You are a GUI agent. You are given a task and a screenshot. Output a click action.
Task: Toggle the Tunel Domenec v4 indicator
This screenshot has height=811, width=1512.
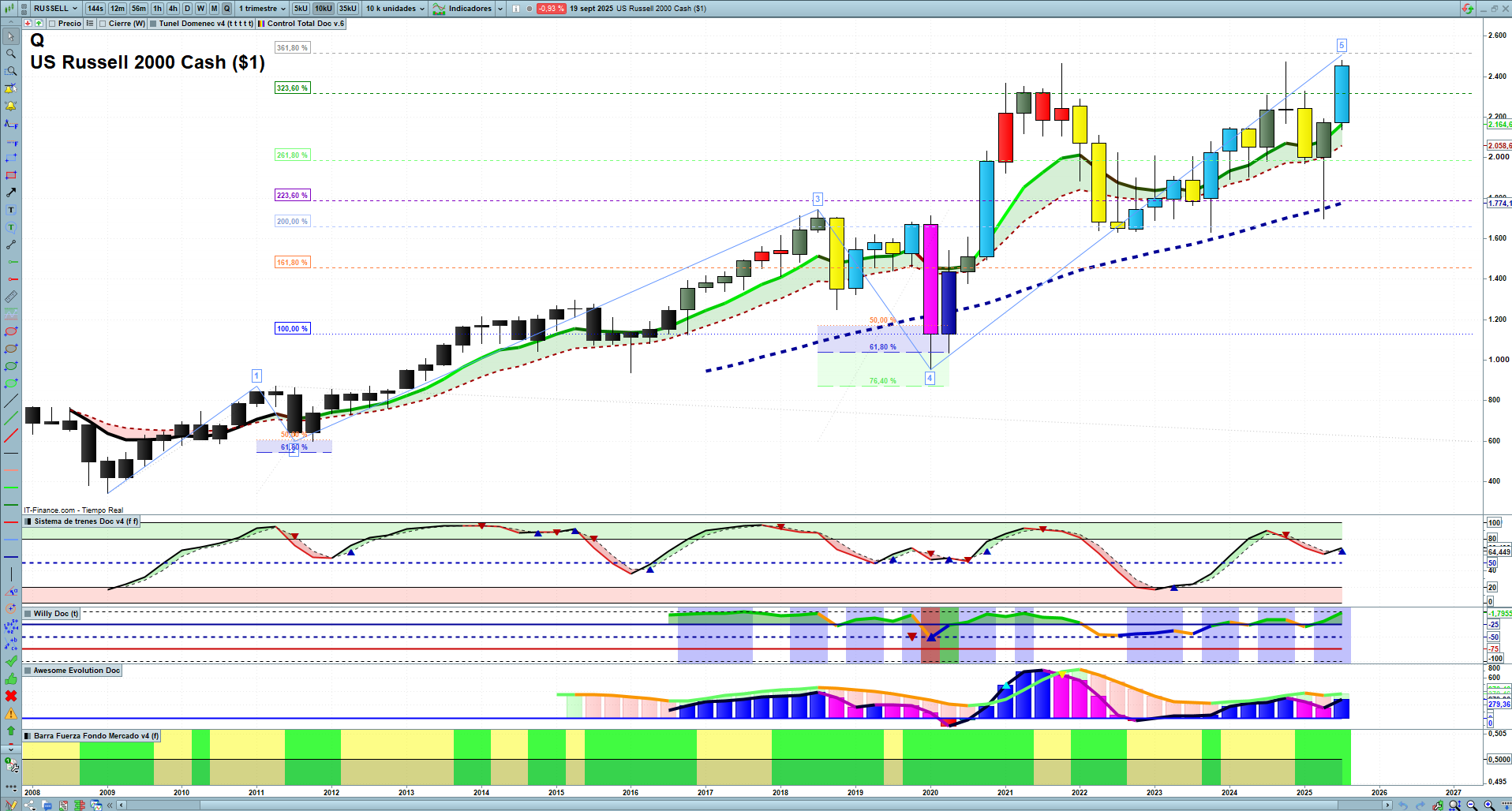(x=153, y=24)
